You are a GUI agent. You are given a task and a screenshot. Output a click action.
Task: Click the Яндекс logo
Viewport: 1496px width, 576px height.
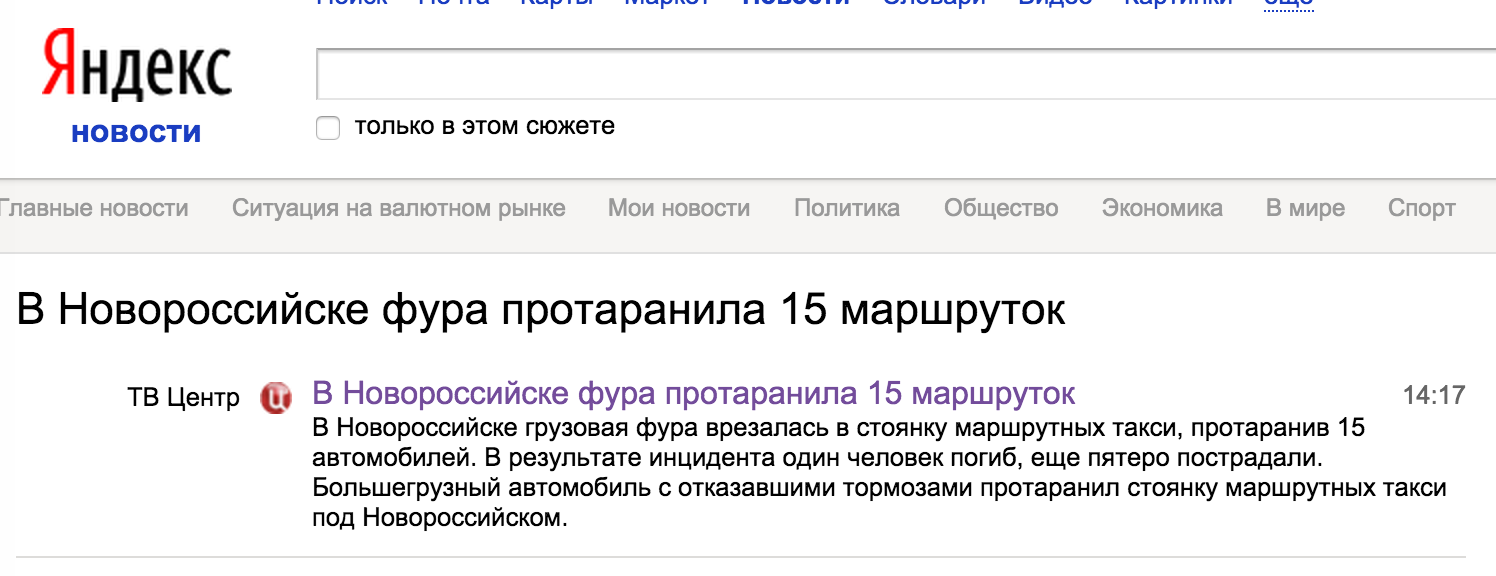coord(137,65)
